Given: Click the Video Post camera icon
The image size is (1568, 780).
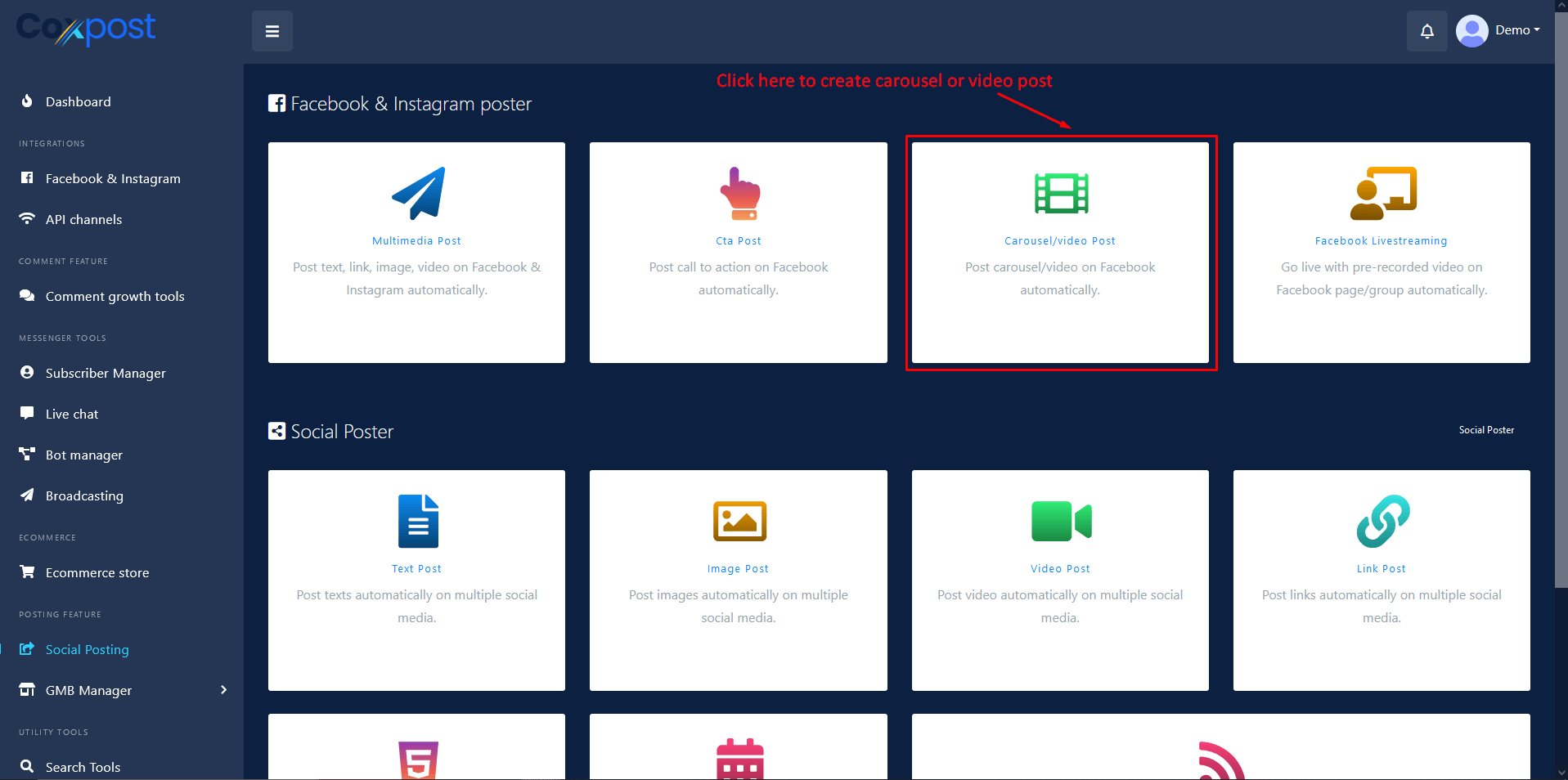Looking at the screenshot, I should (x=1061, y=521).
